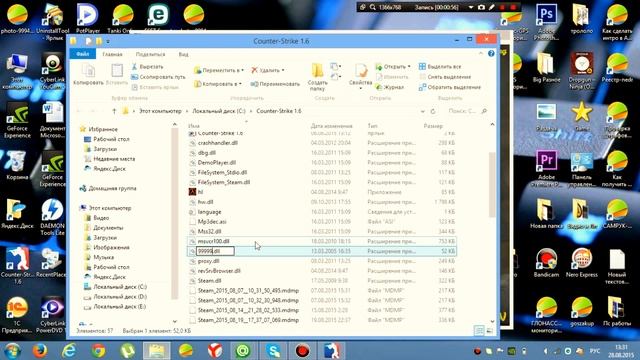Select Локальный диск (D:) in navigation pane
This screenshot has height=360, width=640.
115,297
